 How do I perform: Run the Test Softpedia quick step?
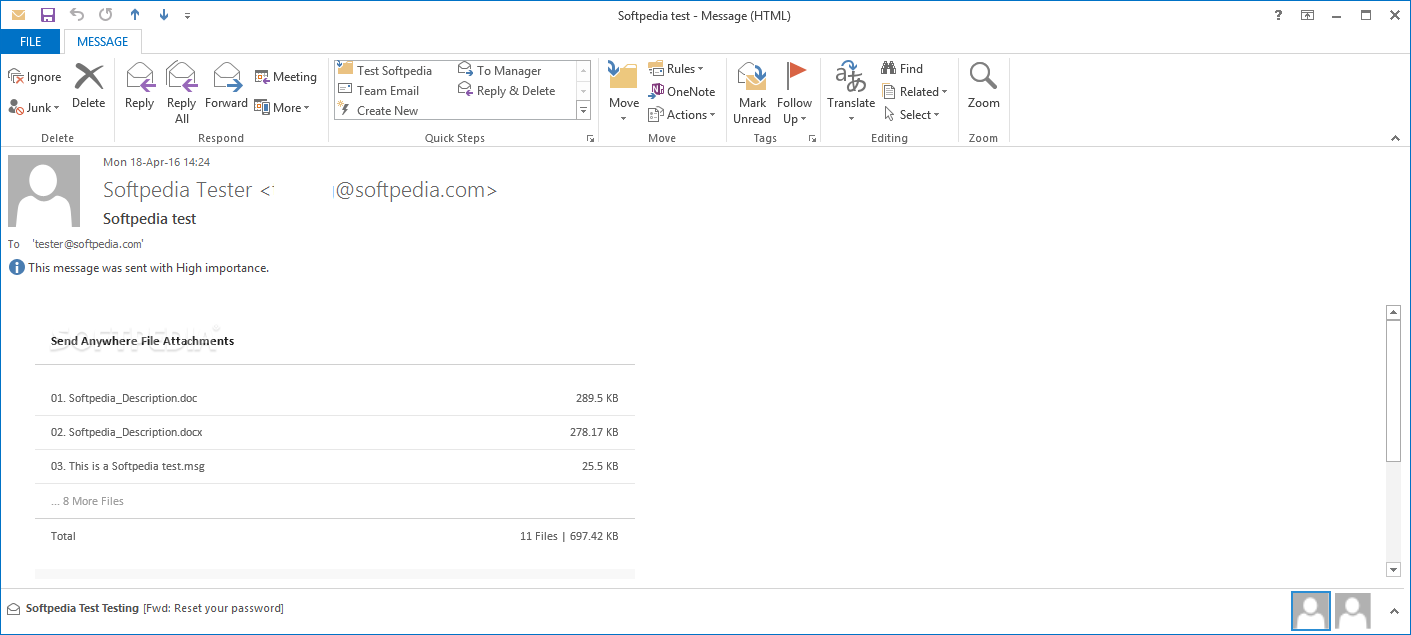coord(385,70)
